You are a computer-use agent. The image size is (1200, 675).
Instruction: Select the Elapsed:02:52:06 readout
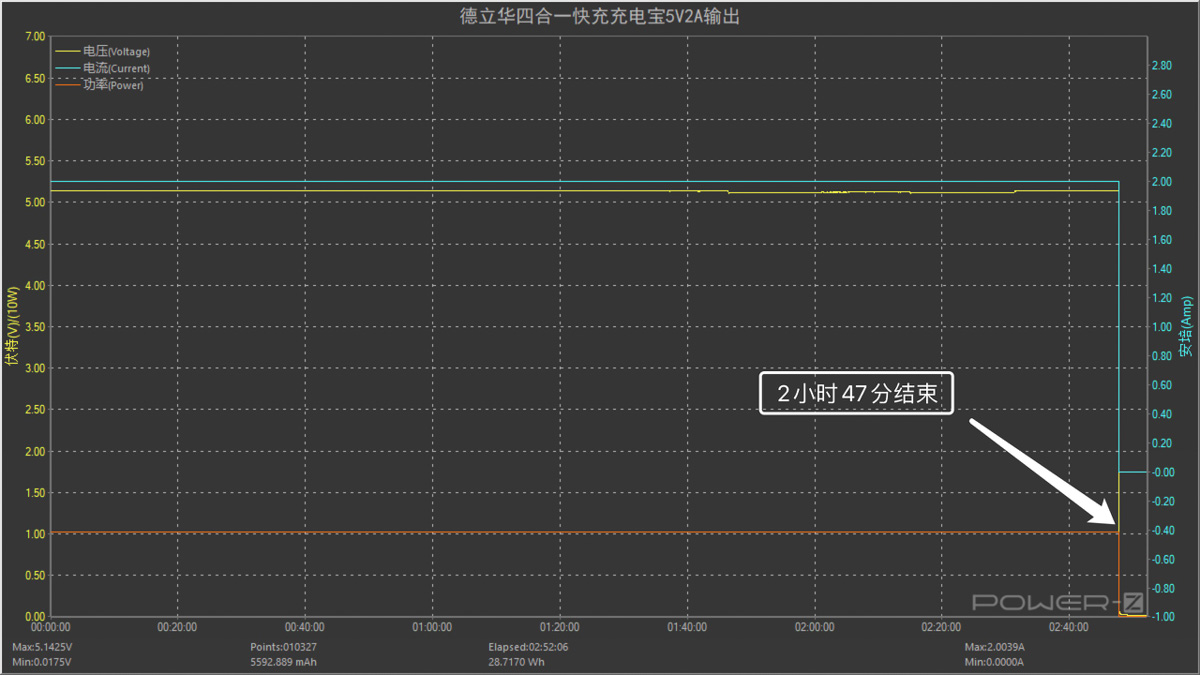pos(528,647)
